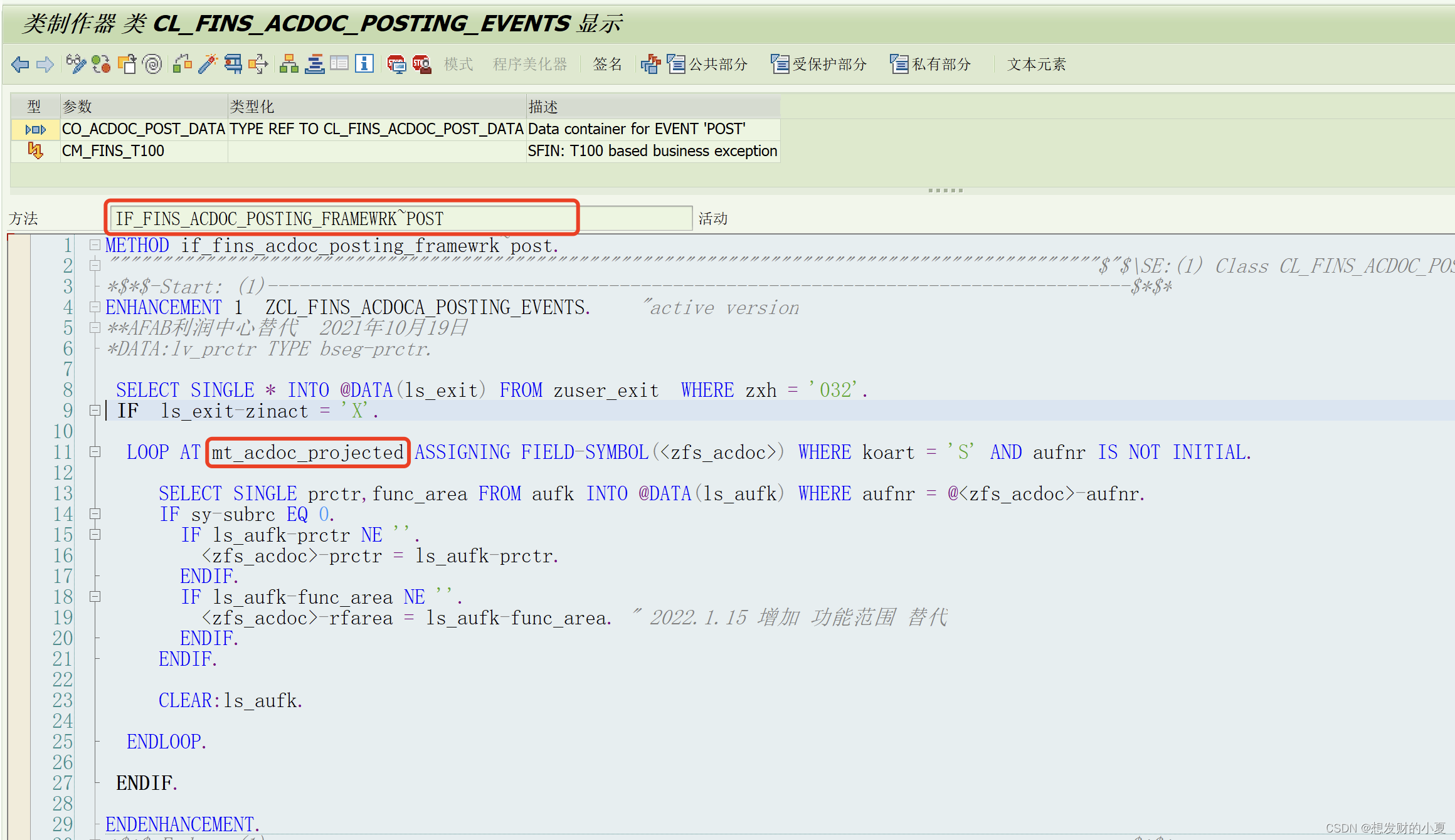The image size is (1455, 840).
Task: Open the navigation stack icon
Action: pyautogui.click(x=315, y=64)
